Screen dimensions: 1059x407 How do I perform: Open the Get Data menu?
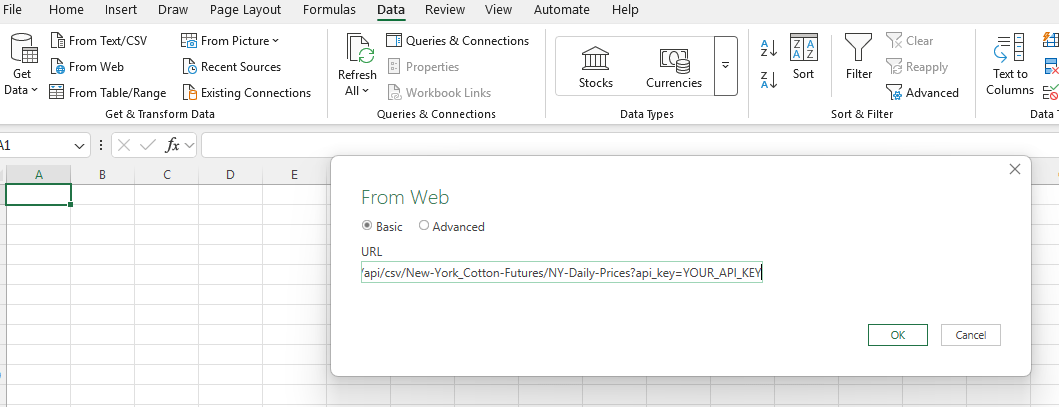pyautogui.click(x=22, y=65)
